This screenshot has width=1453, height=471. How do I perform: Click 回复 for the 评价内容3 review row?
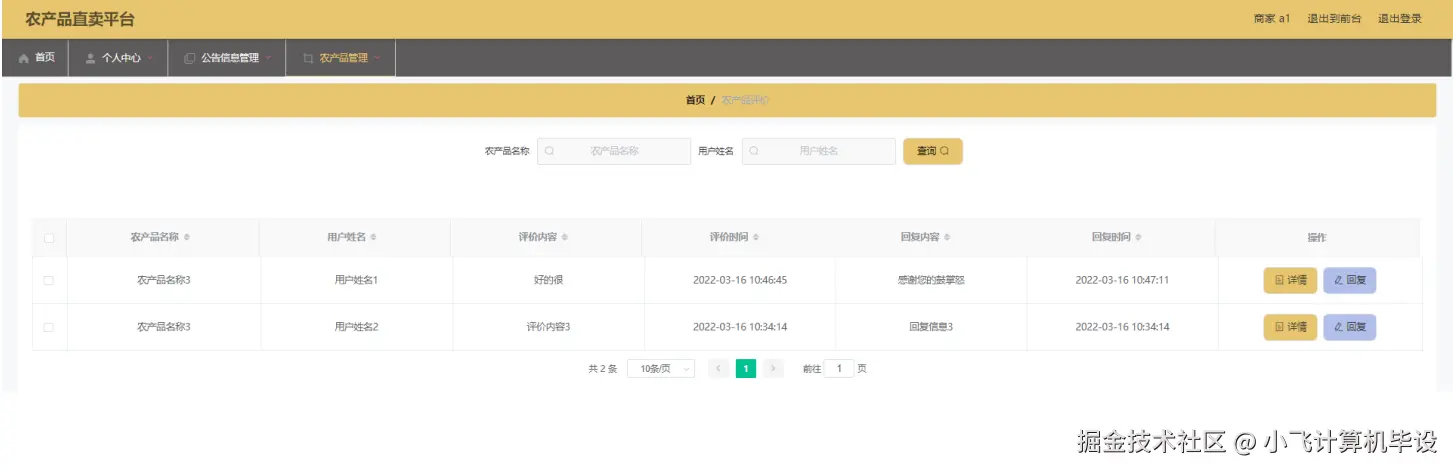[x=1350, y=327]
